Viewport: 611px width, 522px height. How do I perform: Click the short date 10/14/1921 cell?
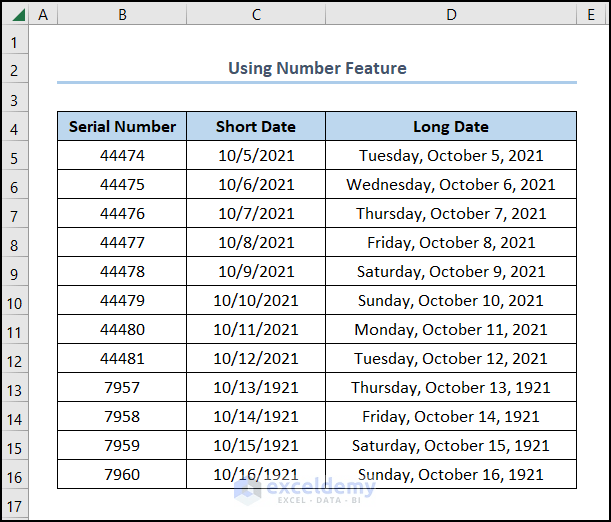[x=256, y=416]
